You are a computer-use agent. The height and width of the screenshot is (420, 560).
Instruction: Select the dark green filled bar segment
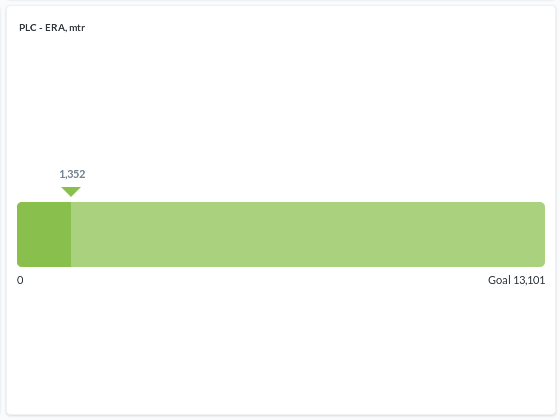pos(44,234)
